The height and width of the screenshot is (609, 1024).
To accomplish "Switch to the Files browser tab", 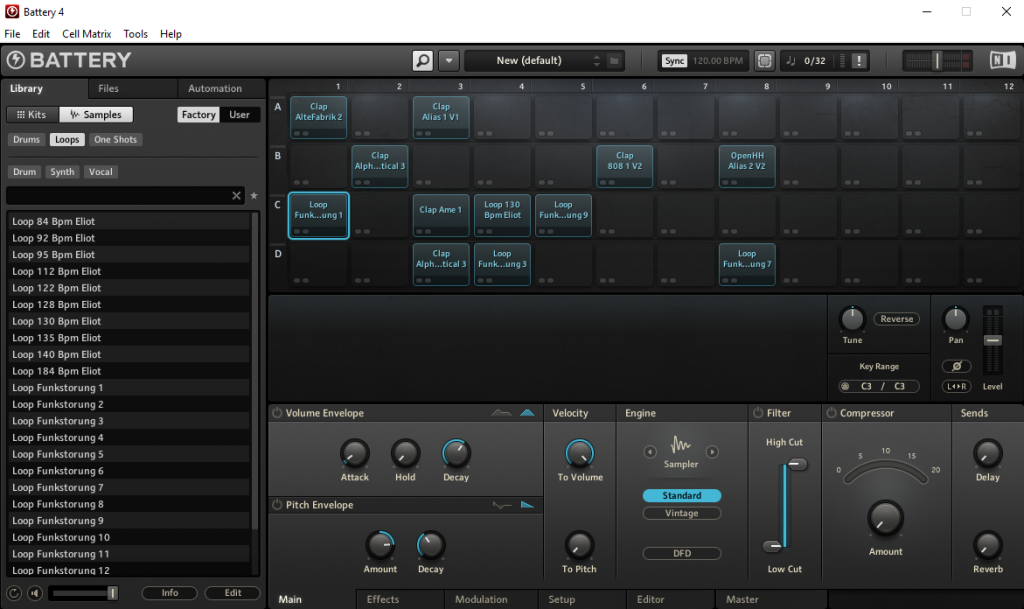I will [x=108, y=89].
